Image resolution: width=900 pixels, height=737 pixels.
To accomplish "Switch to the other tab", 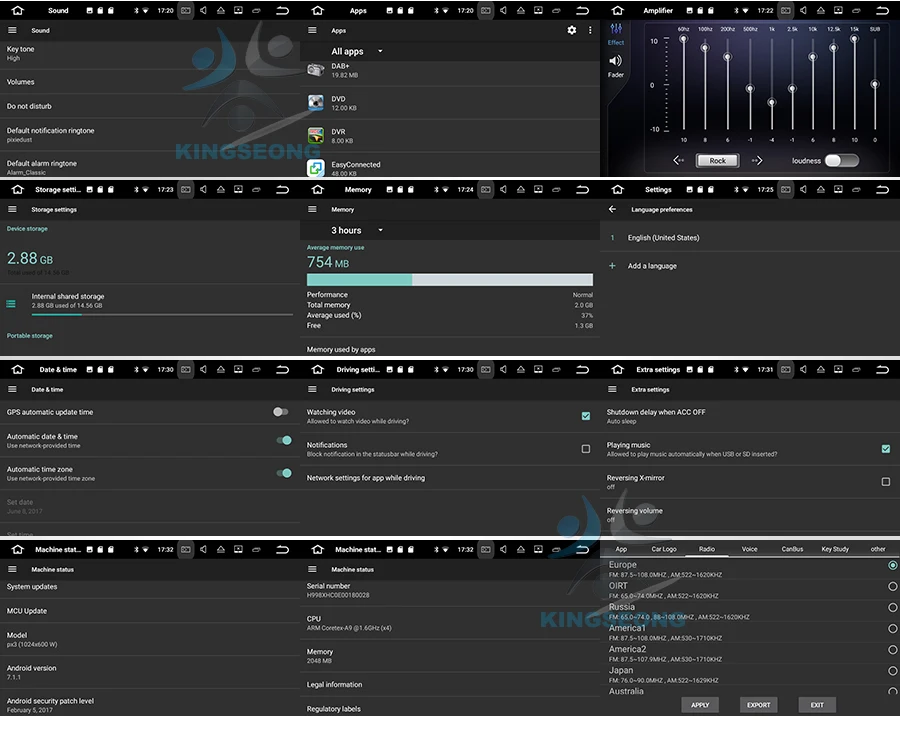I will tap(878, 549).
